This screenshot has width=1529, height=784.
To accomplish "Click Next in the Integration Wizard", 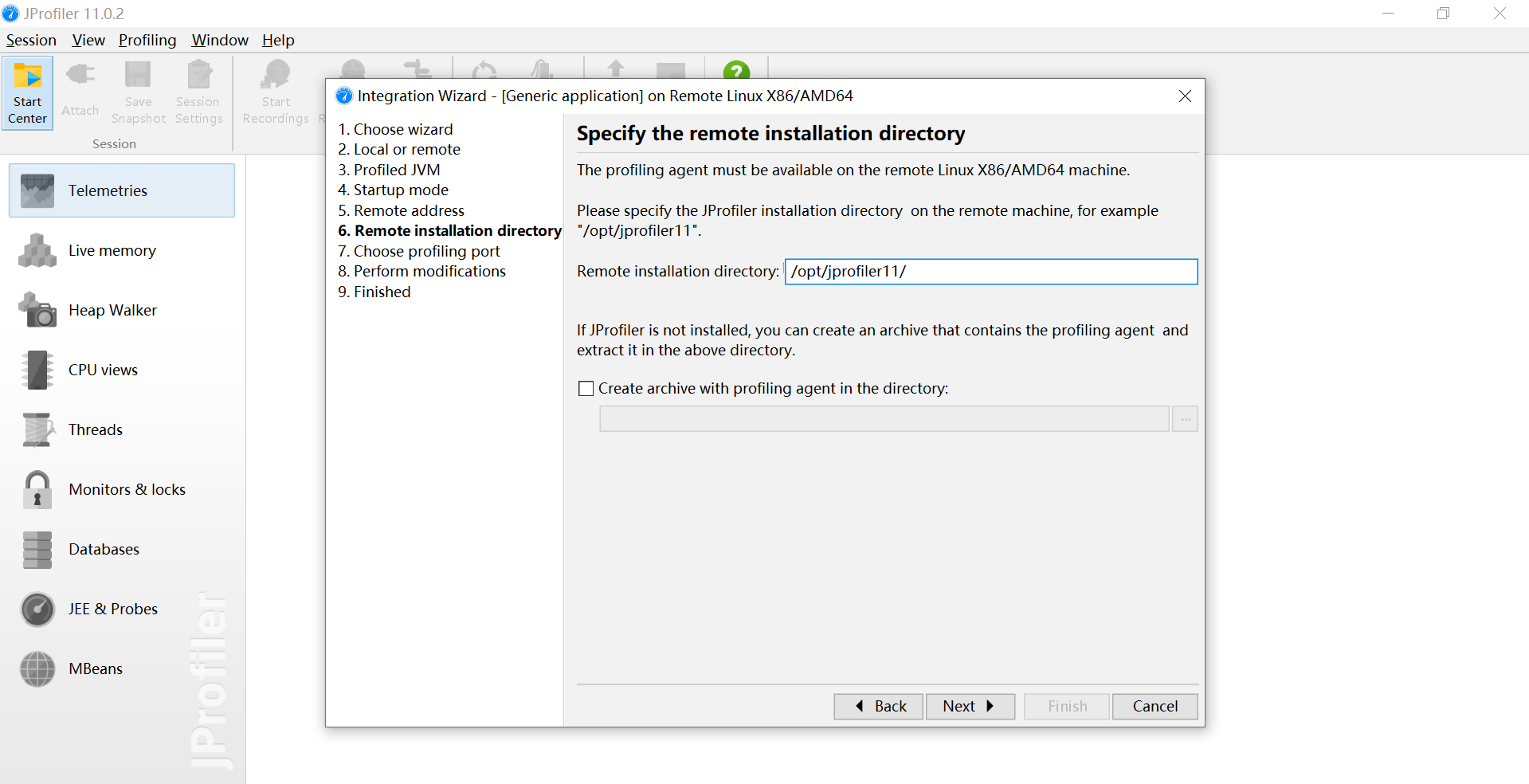I will pyautogui.click(x=970, y=706).
